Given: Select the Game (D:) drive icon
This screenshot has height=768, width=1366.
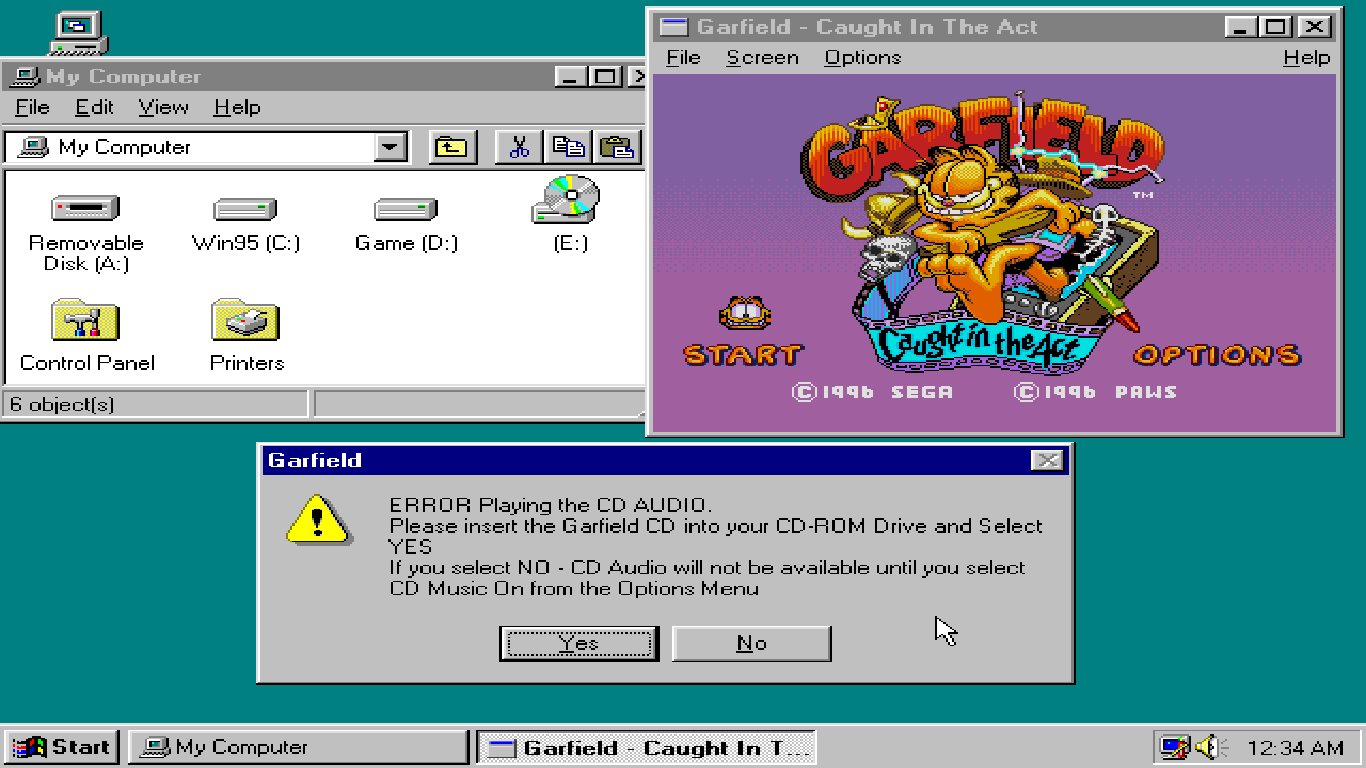Looking at the screenshot, I should click(x=405, y=209).
